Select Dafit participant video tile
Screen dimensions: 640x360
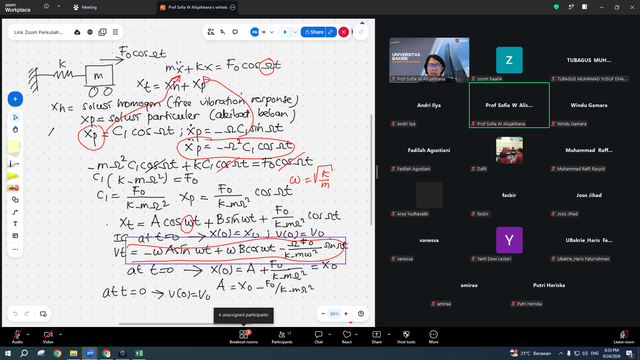point(509,150)
